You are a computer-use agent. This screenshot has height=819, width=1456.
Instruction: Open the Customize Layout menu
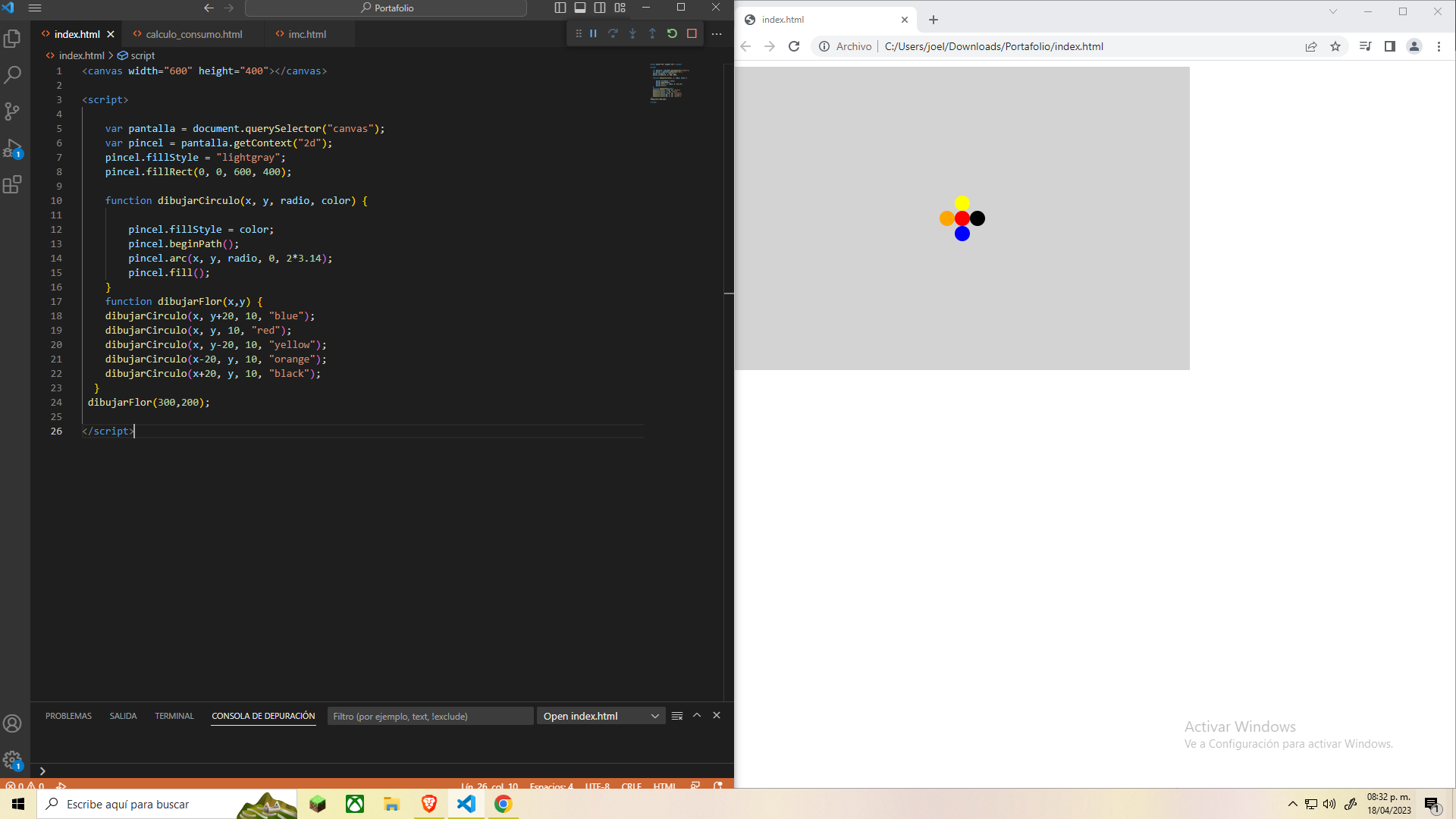pyautogui.click(x=620, y=8)
